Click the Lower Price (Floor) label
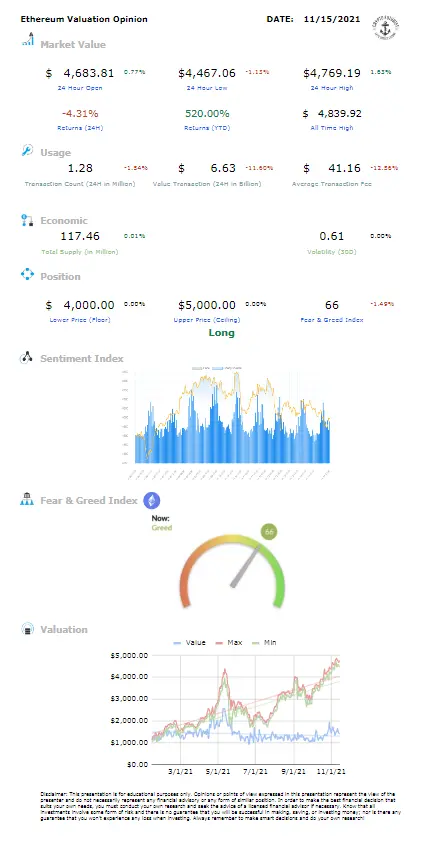Screen dimensions: 433x842 [80, 320]
